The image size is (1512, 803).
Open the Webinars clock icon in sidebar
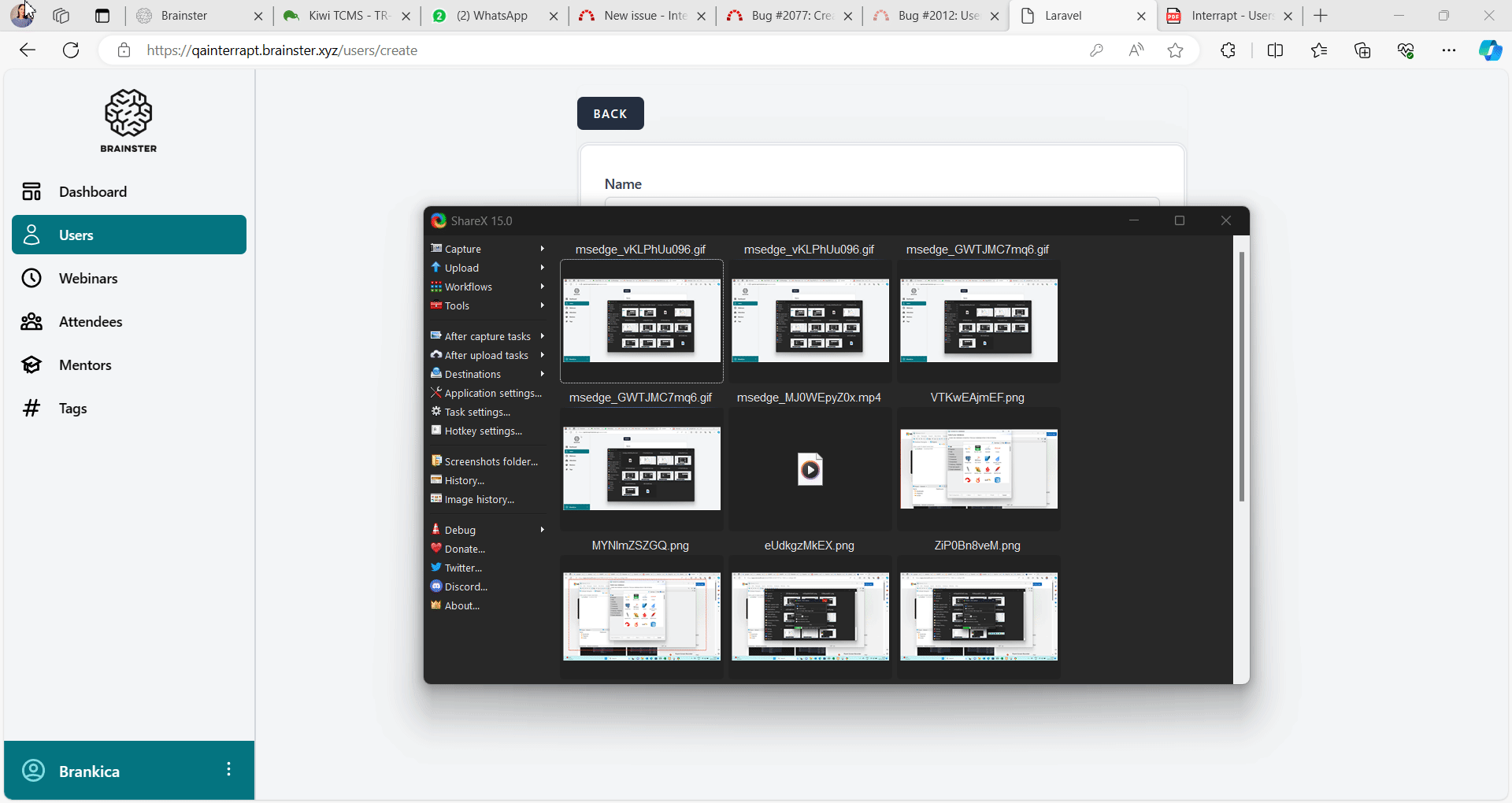pyautogui.click(x=31, y=278)
